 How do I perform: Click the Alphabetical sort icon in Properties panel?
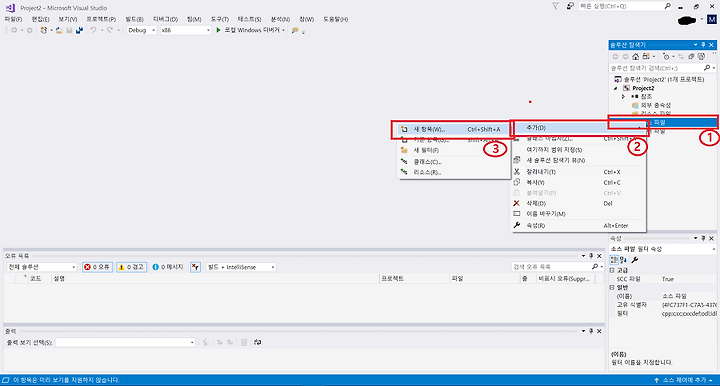[x=623, y=260]
